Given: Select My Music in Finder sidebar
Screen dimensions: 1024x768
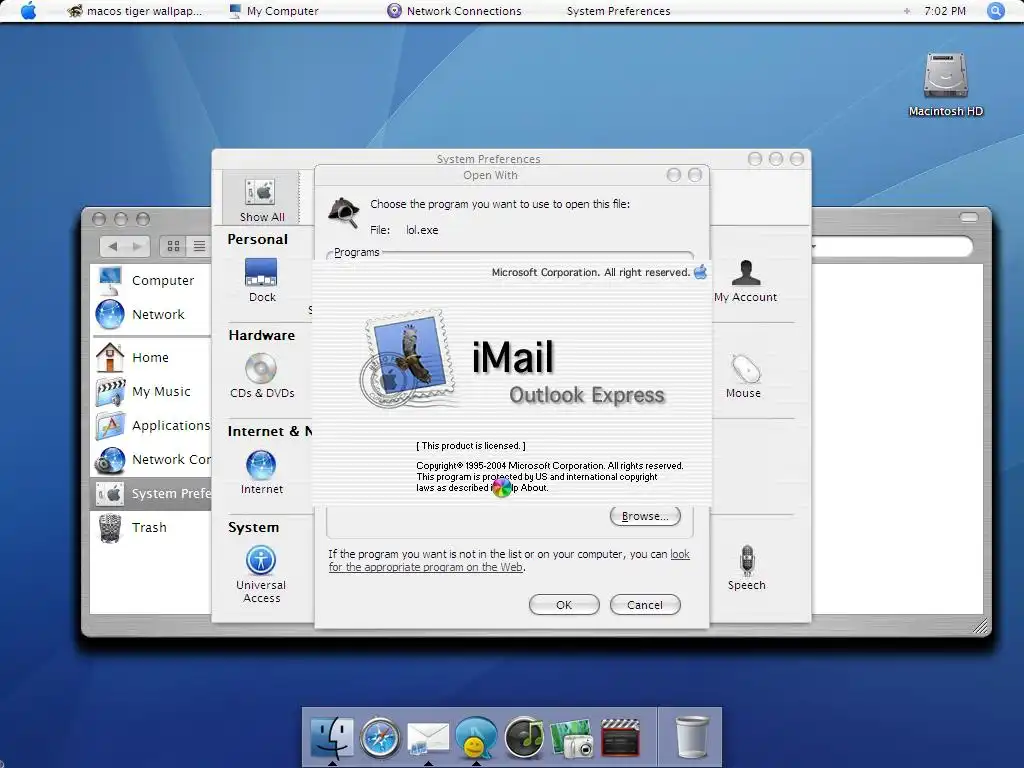Looking at the screenshot, I should tap(150, 391).
